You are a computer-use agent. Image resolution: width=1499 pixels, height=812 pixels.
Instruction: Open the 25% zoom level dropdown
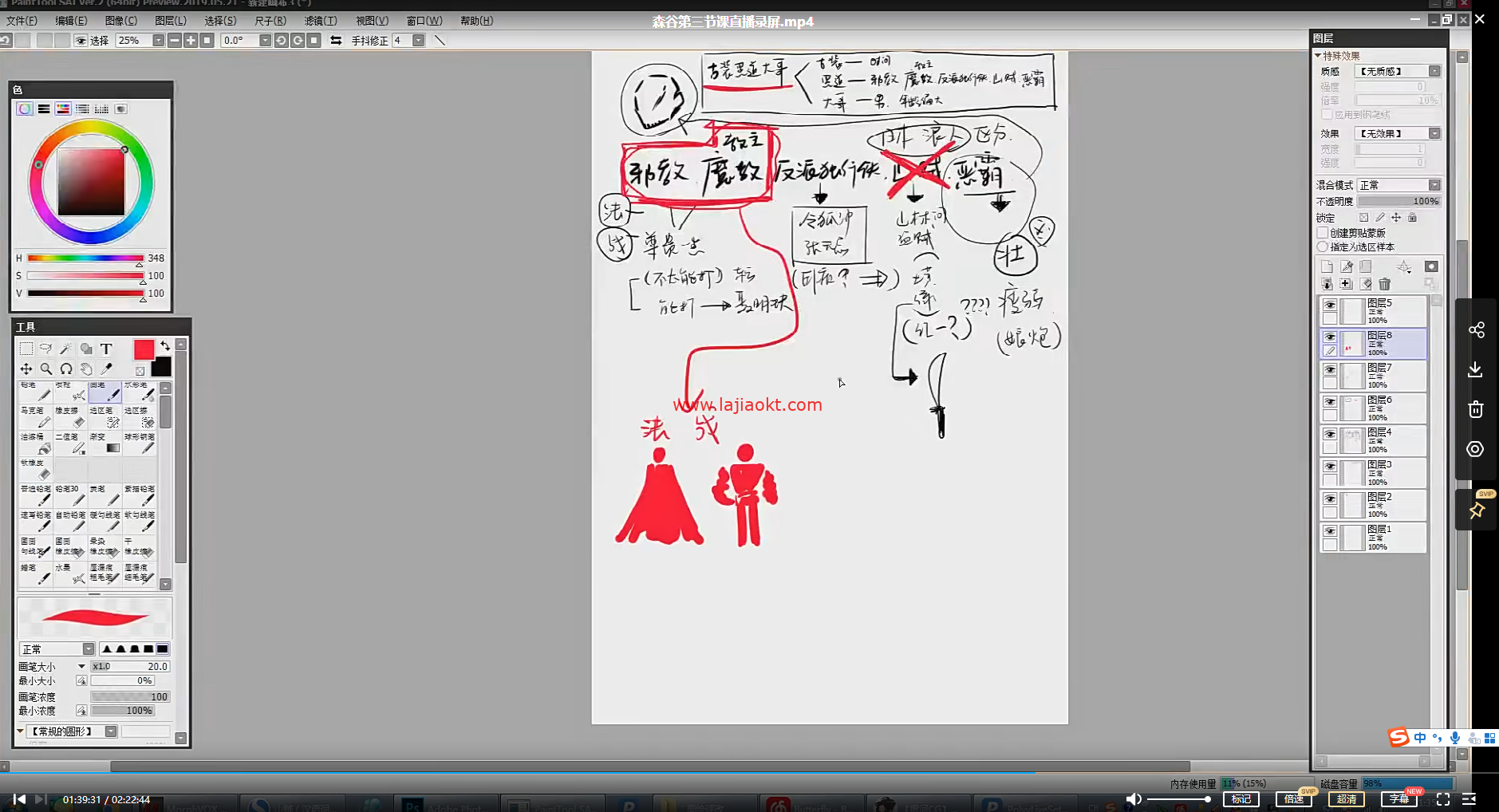(158, 40)
